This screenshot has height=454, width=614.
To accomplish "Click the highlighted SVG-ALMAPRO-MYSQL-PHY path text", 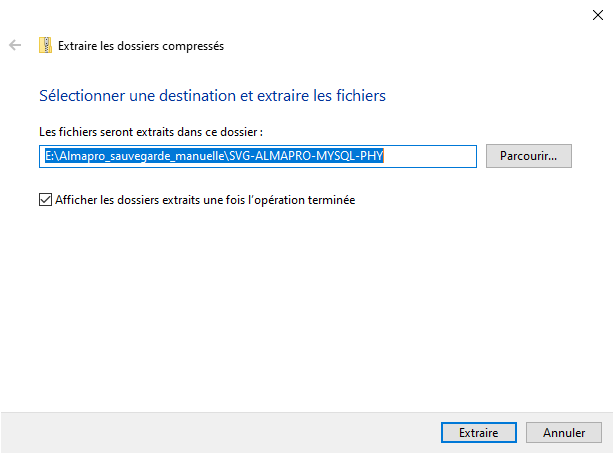I will coord(306,156).
